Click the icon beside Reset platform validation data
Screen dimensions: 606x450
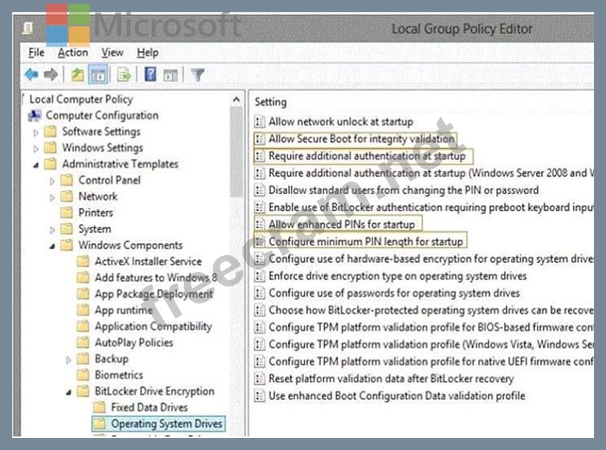260,378
